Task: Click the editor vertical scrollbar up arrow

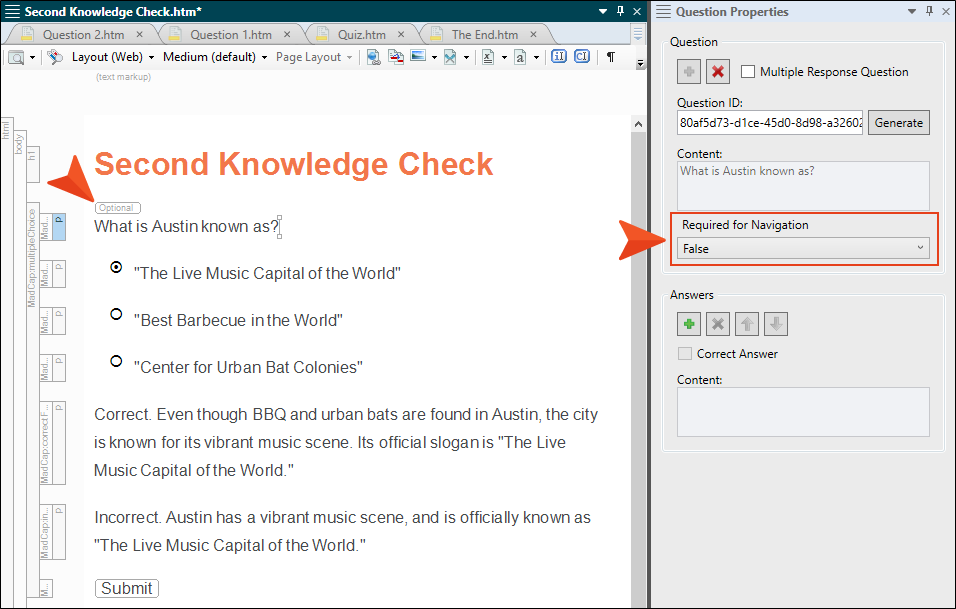Action: click(638, 124)
